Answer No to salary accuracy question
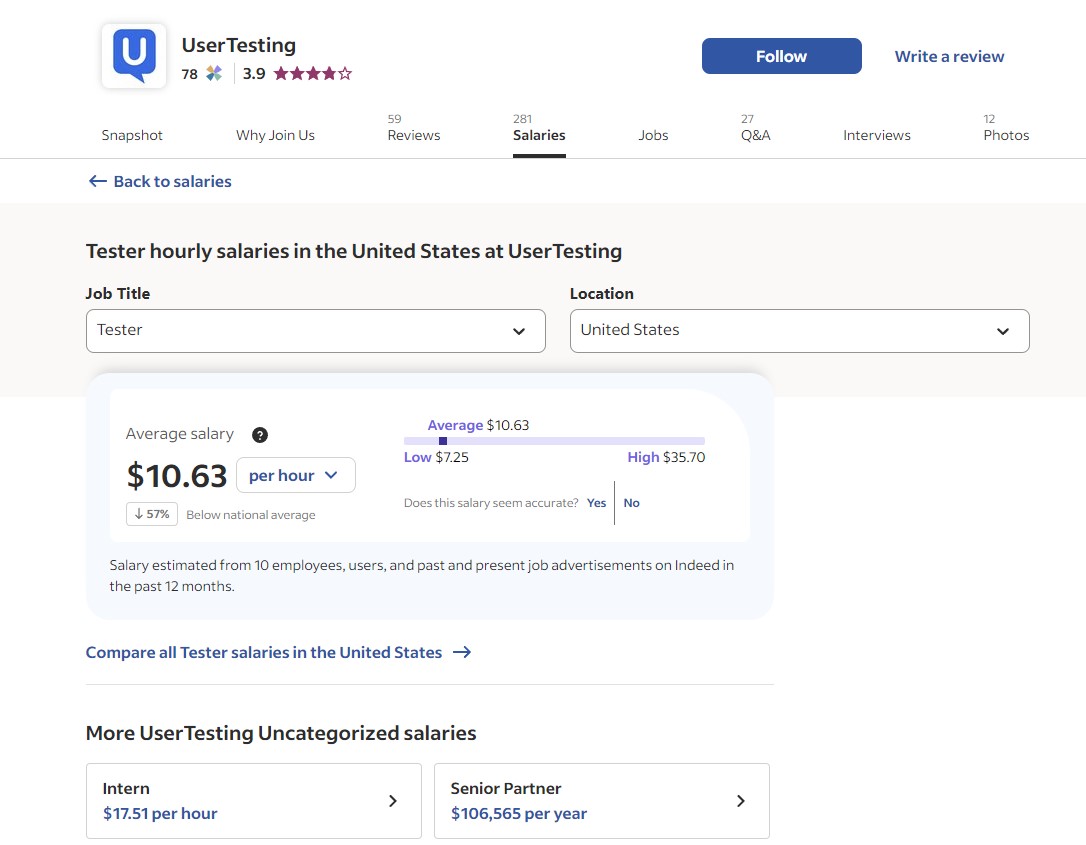1086x845 pixels. (x=632, y=503)
